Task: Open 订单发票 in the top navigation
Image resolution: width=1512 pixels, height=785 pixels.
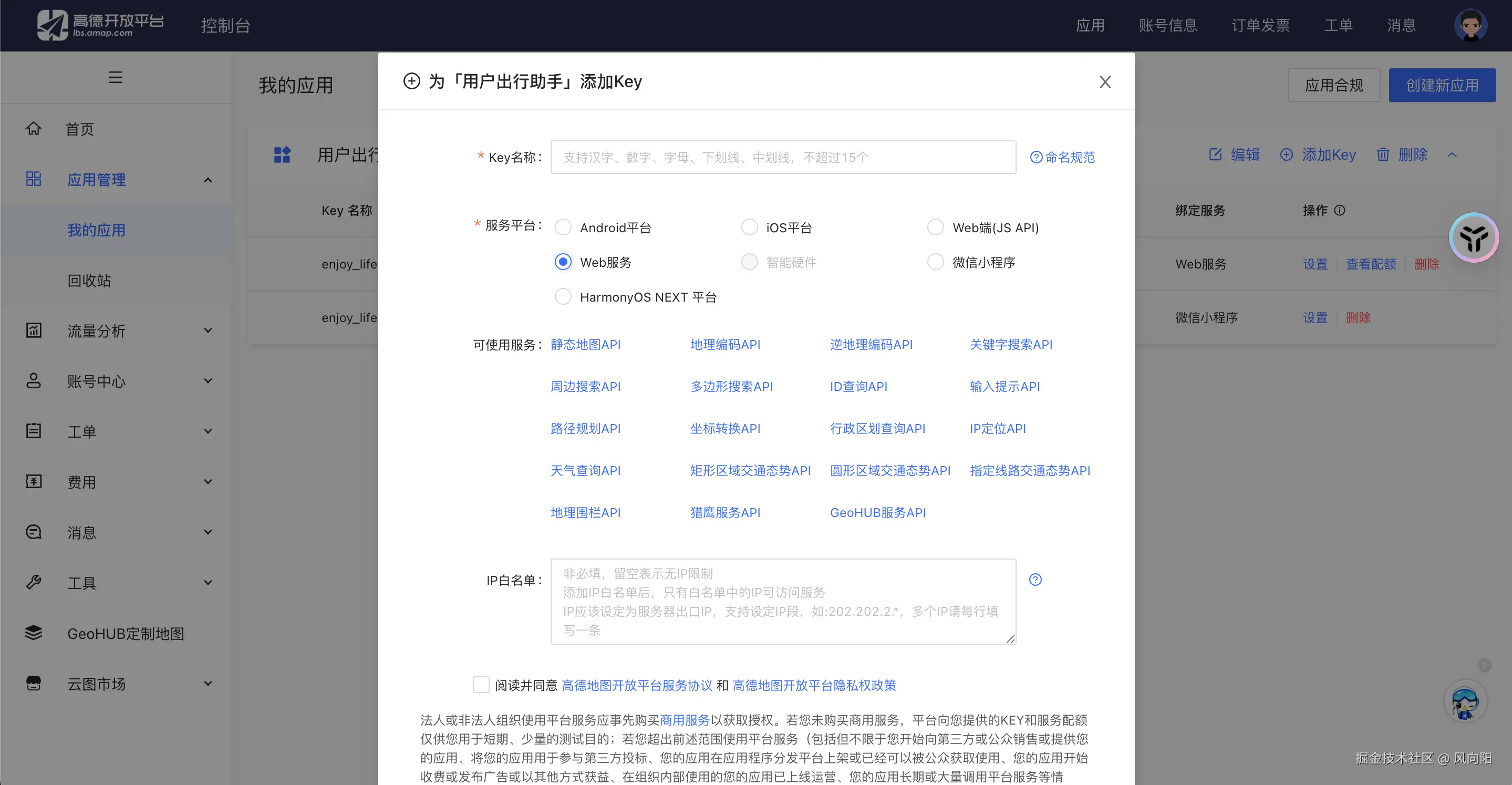Action: coord(1260,25)
